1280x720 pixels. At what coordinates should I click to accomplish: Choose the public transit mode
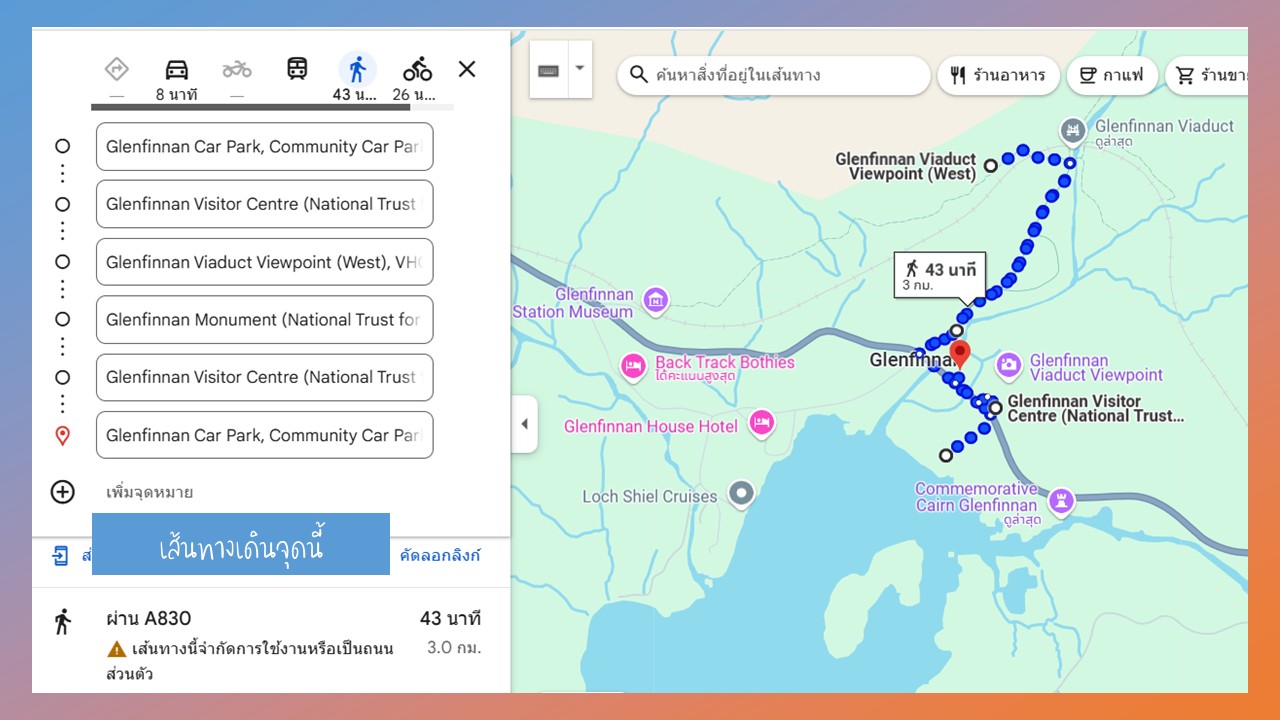[x=297, y=69]
